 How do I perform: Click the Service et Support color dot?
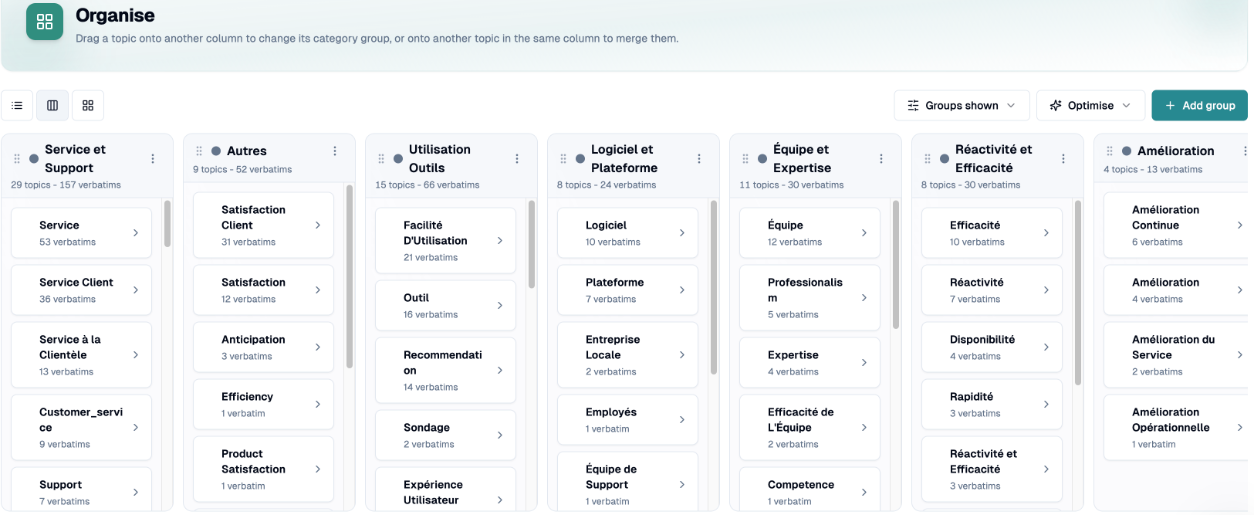(x=34, y=159)
